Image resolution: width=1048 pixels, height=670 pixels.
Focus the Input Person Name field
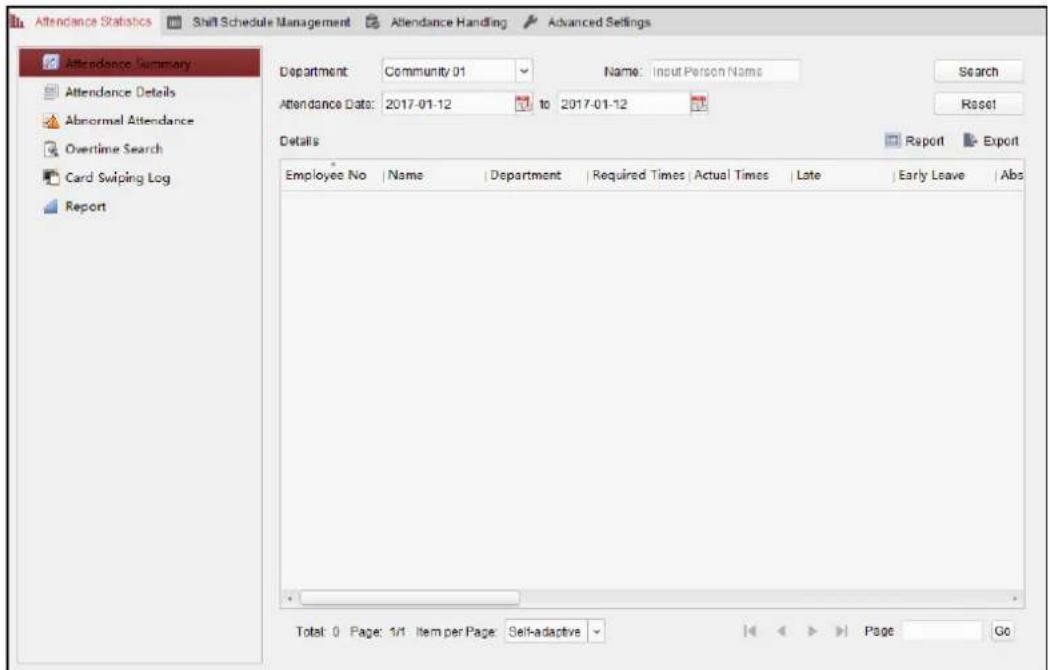coord(724,71)
